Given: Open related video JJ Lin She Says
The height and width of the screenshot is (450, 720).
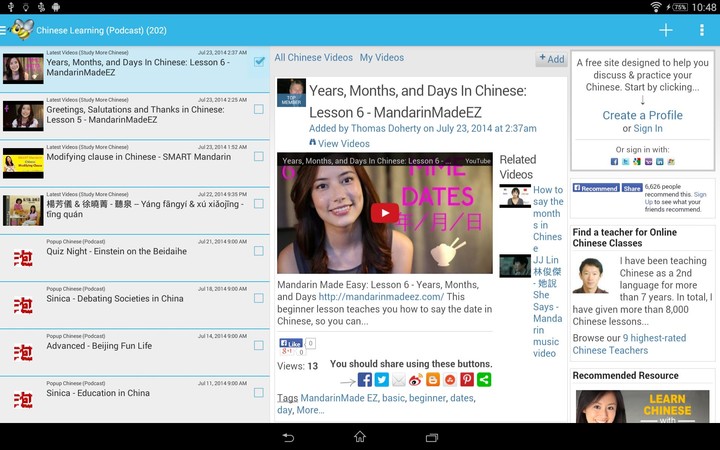Looking at the screenshot, I should pos(547,306).
